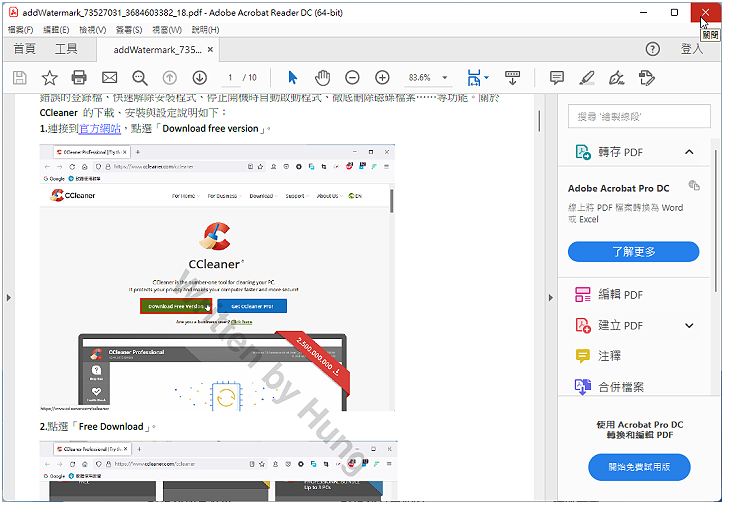Select the highlighter pen tool

pos(586,77)
